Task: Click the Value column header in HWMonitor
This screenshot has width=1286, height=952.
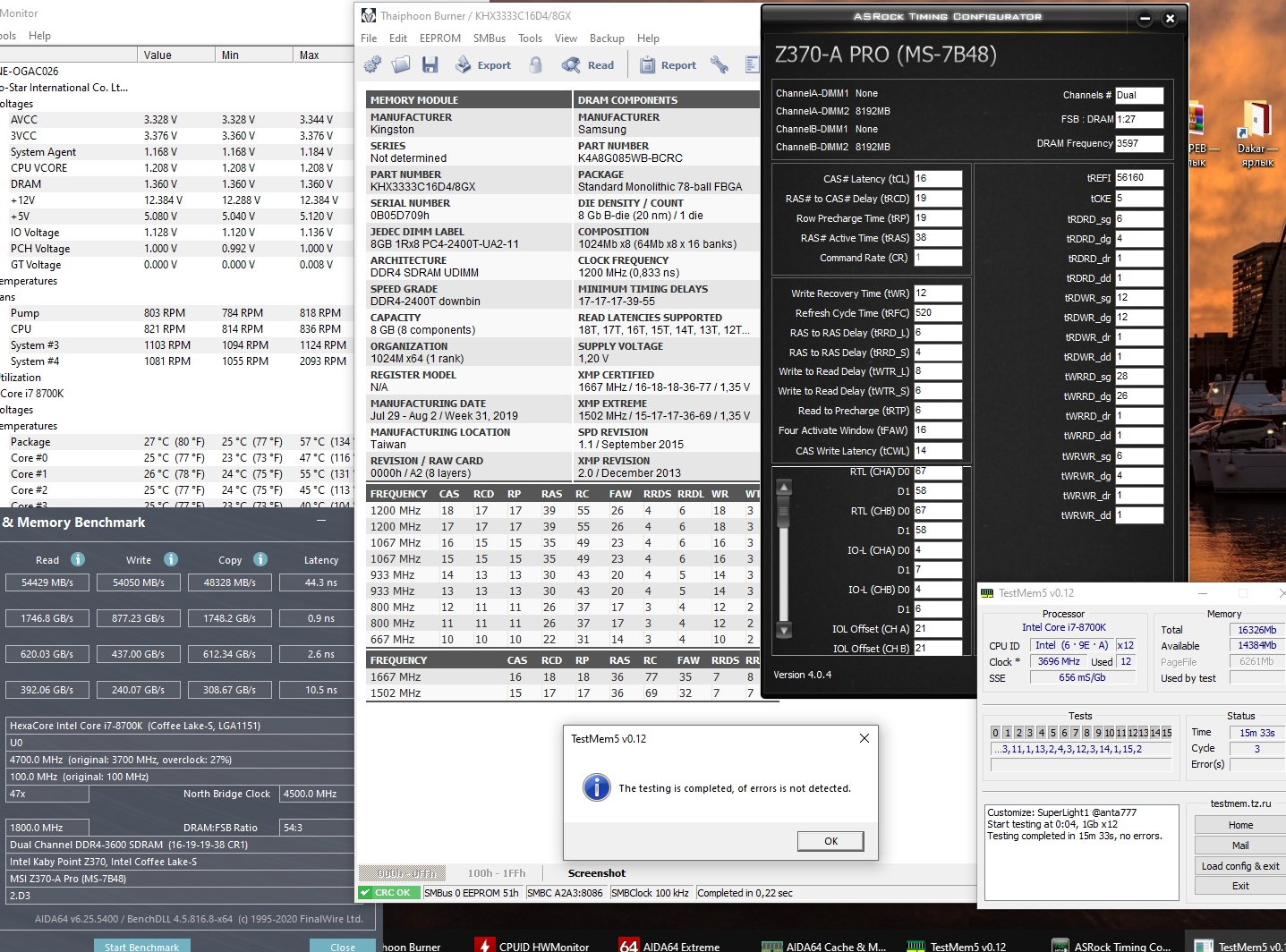Action: pos(177,55)
